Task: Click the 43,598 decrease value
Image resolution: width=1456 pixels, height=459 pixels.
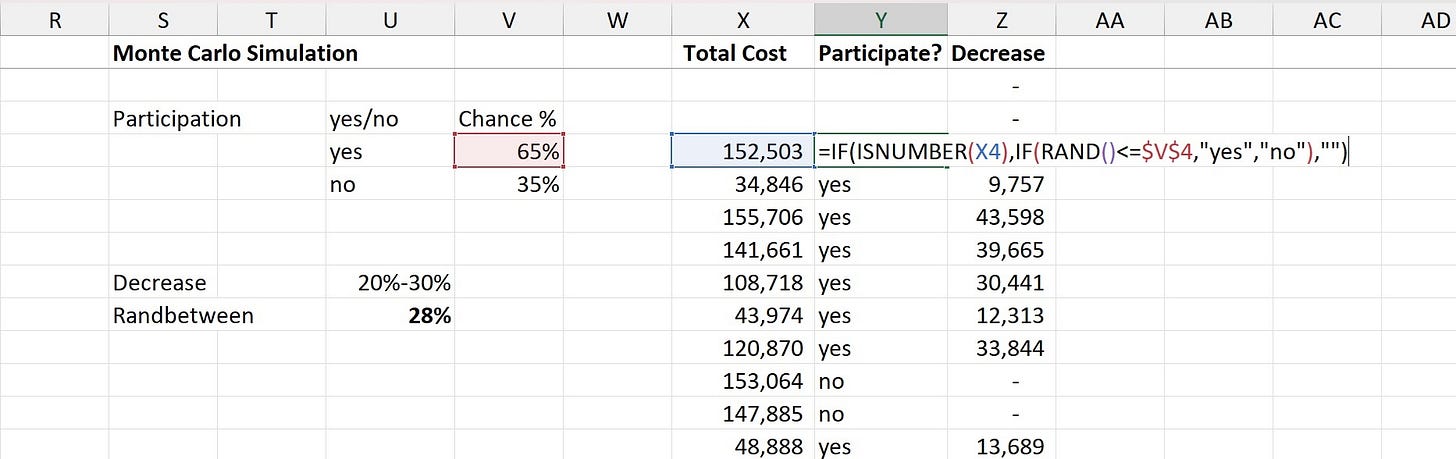Action: 1002,217
